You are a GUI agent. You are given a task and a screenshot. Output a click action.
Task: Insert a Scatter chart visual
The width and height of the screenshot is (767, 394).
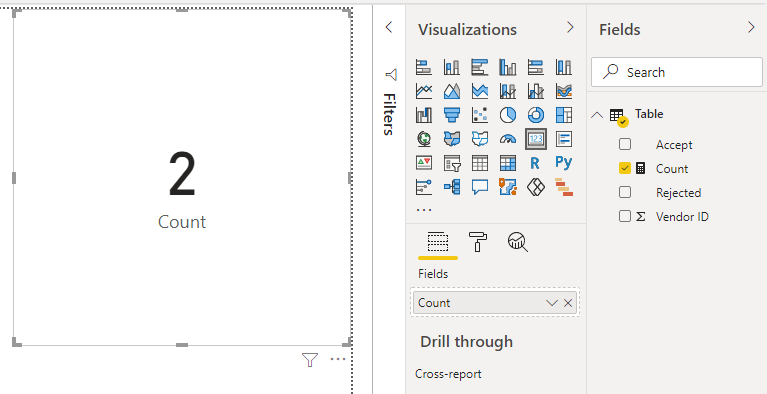coord(480,115)
